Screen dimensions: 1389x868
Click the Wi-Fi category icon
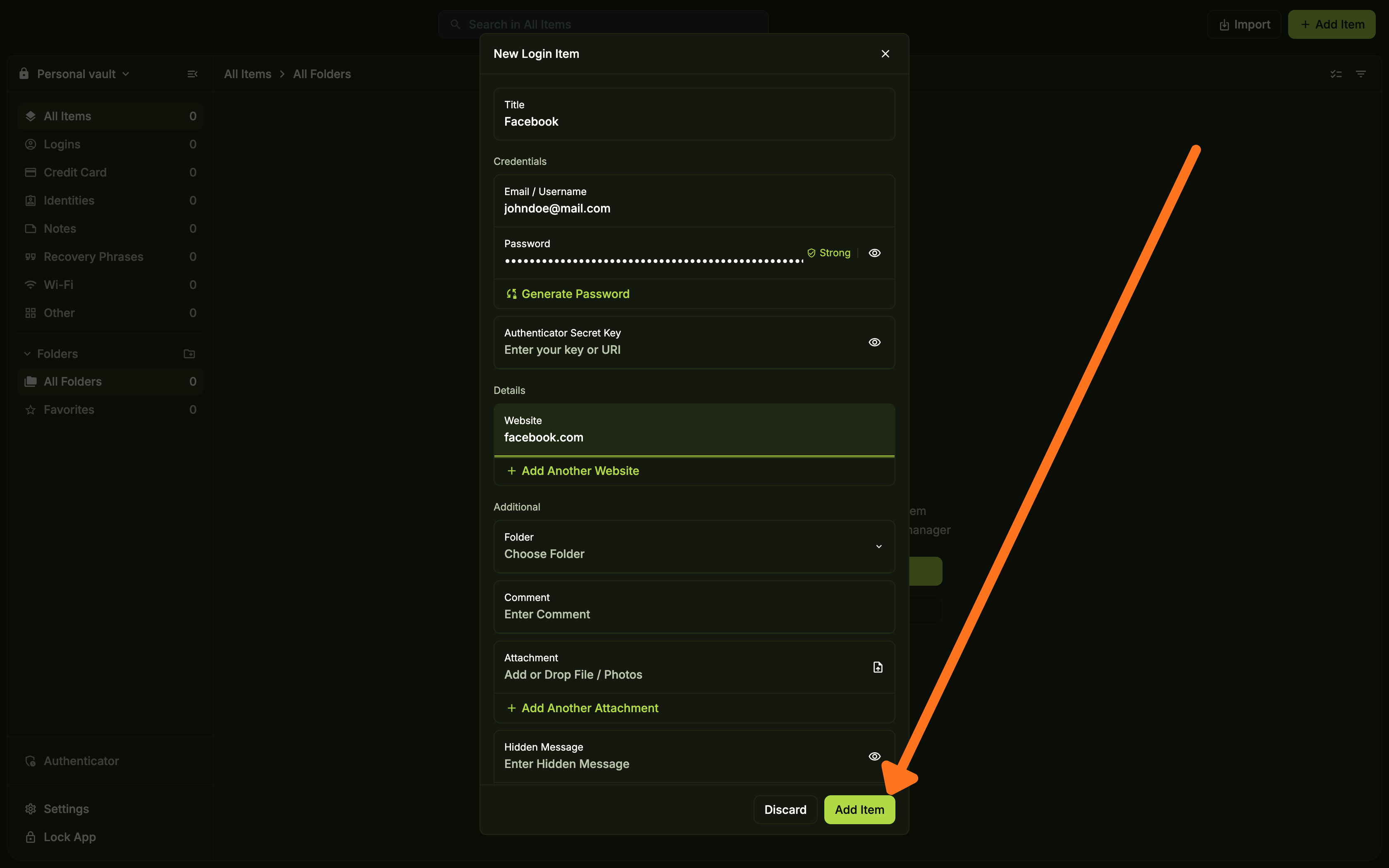click(x=31, y=285)
